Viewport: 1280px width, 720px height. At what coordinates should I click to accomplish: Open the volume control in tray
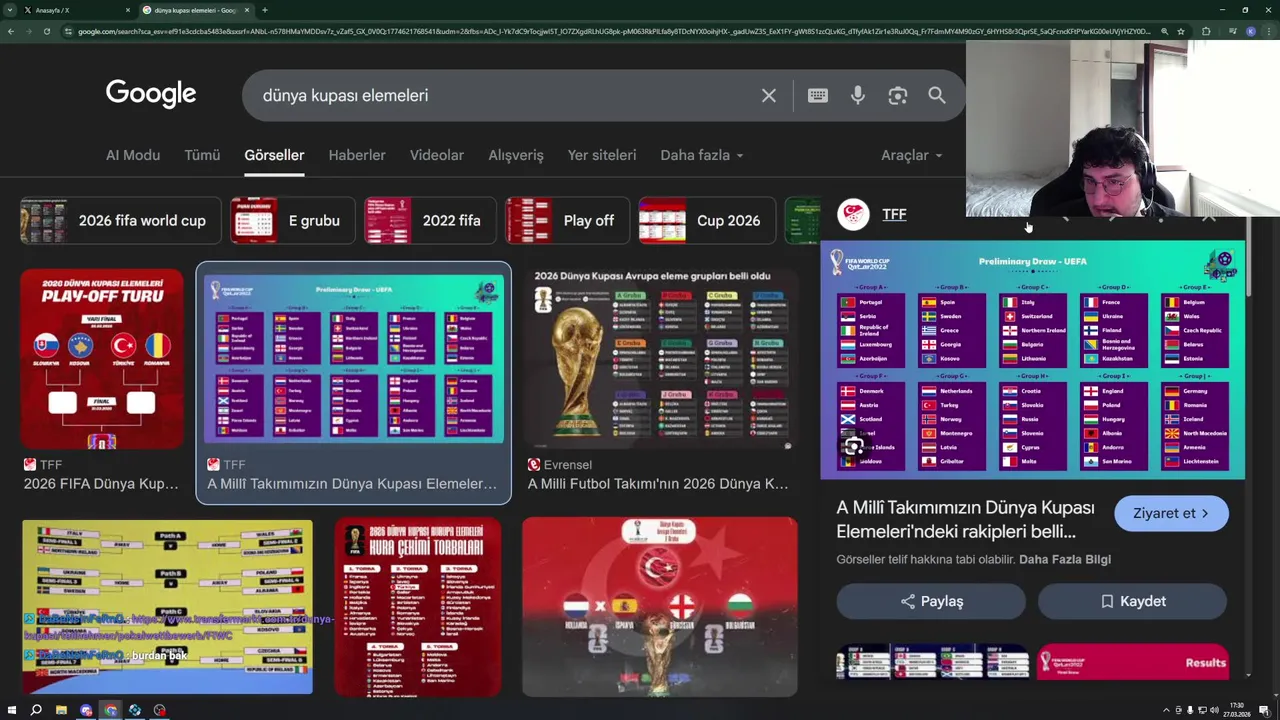point(1214,710)
